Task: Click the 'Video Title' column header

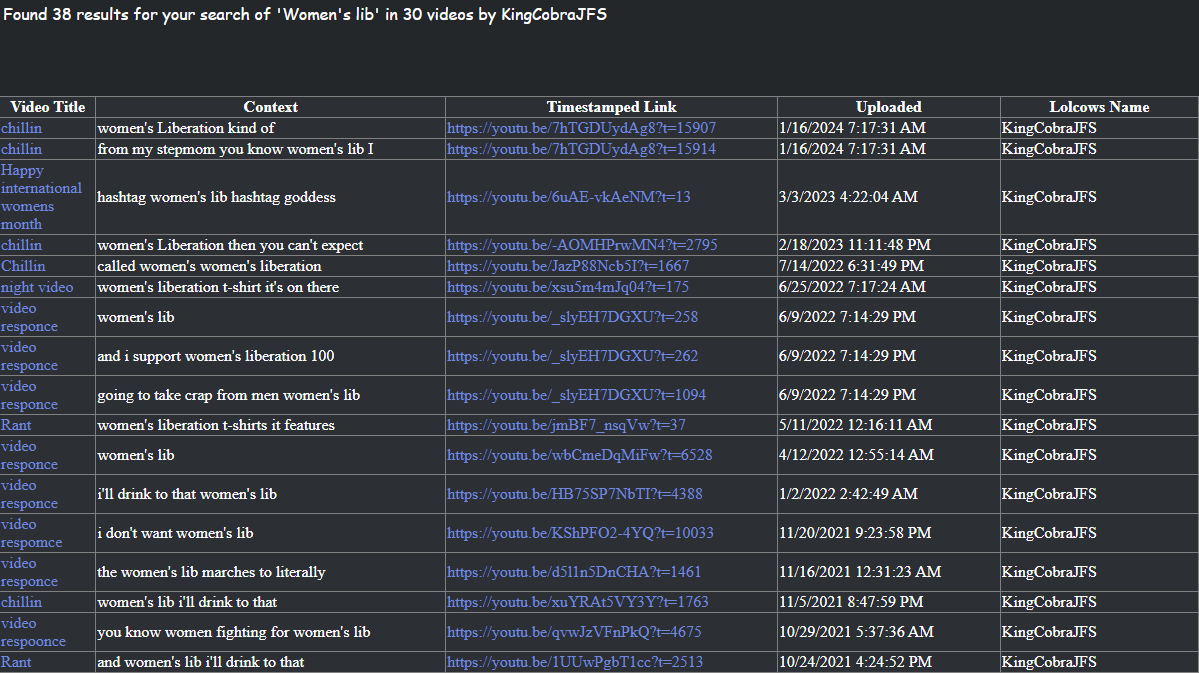Action: pos(47,107)
